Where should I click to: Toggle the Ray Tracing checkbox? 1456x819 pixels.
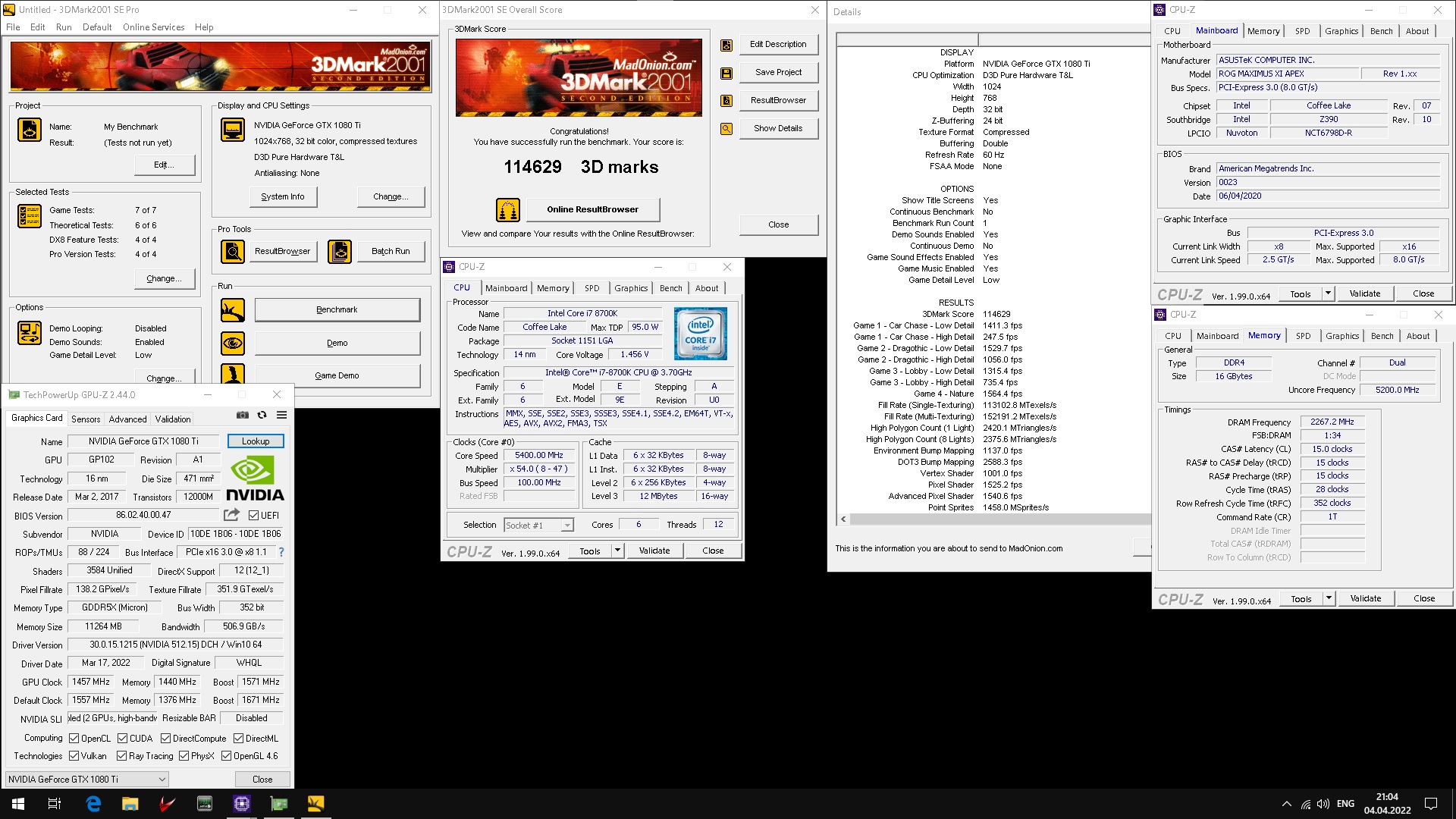(x=121, y=756)
